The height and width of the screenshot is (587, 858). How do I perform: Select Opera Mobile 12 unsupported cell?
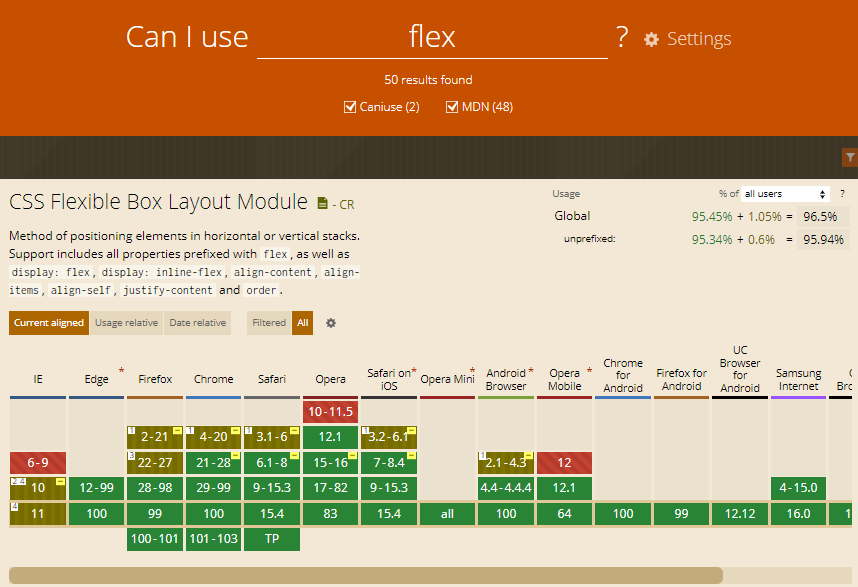565,463
